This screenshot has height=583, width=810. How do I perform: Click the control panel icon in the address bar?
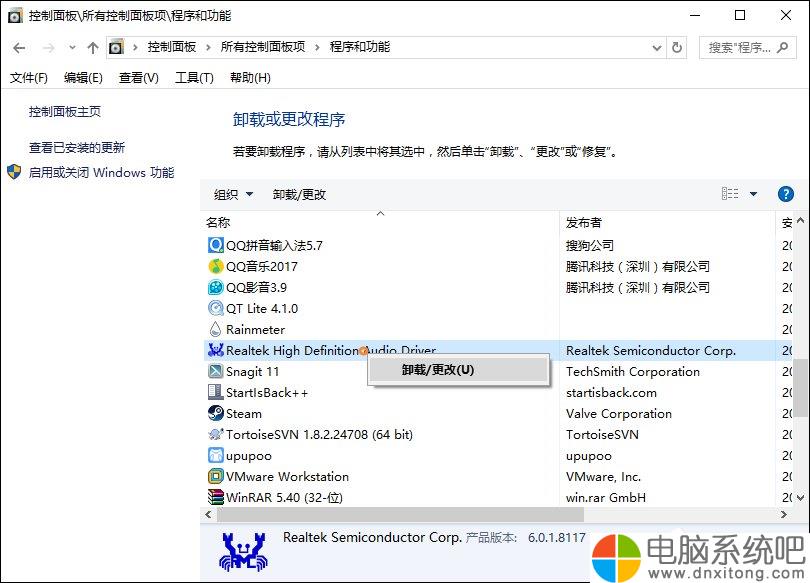coord(116,48)
